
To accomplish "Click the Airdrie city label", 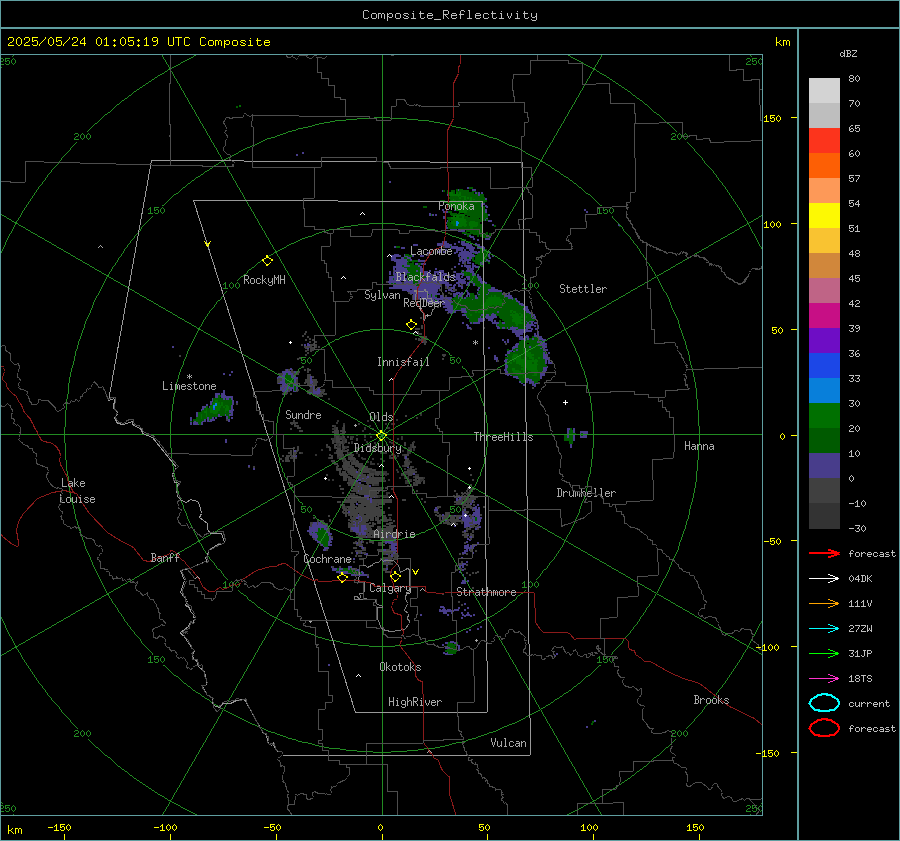I will point(394,534).
